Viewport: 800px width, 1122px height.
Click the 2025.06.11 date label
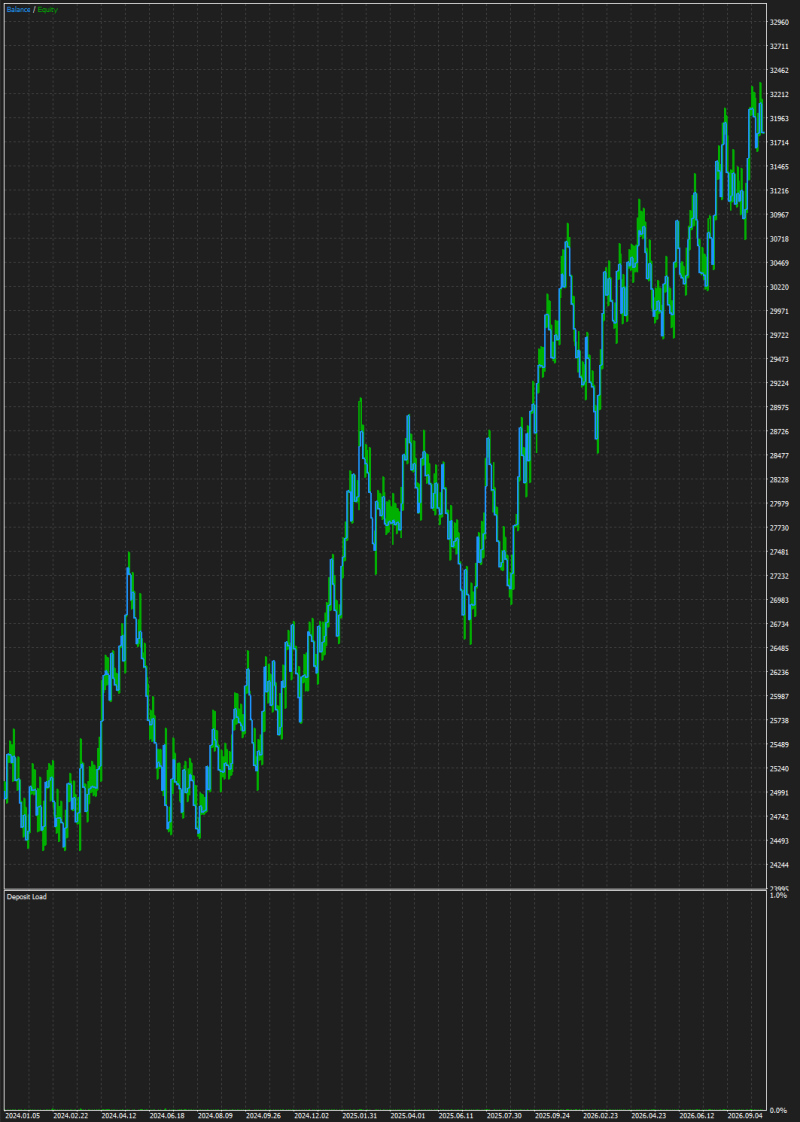point(456,1116)
